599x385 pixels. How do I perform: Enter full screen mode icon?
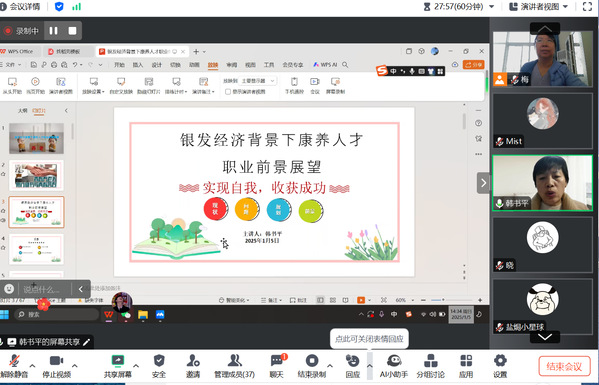pyautogui.click(x=587, y=6)
